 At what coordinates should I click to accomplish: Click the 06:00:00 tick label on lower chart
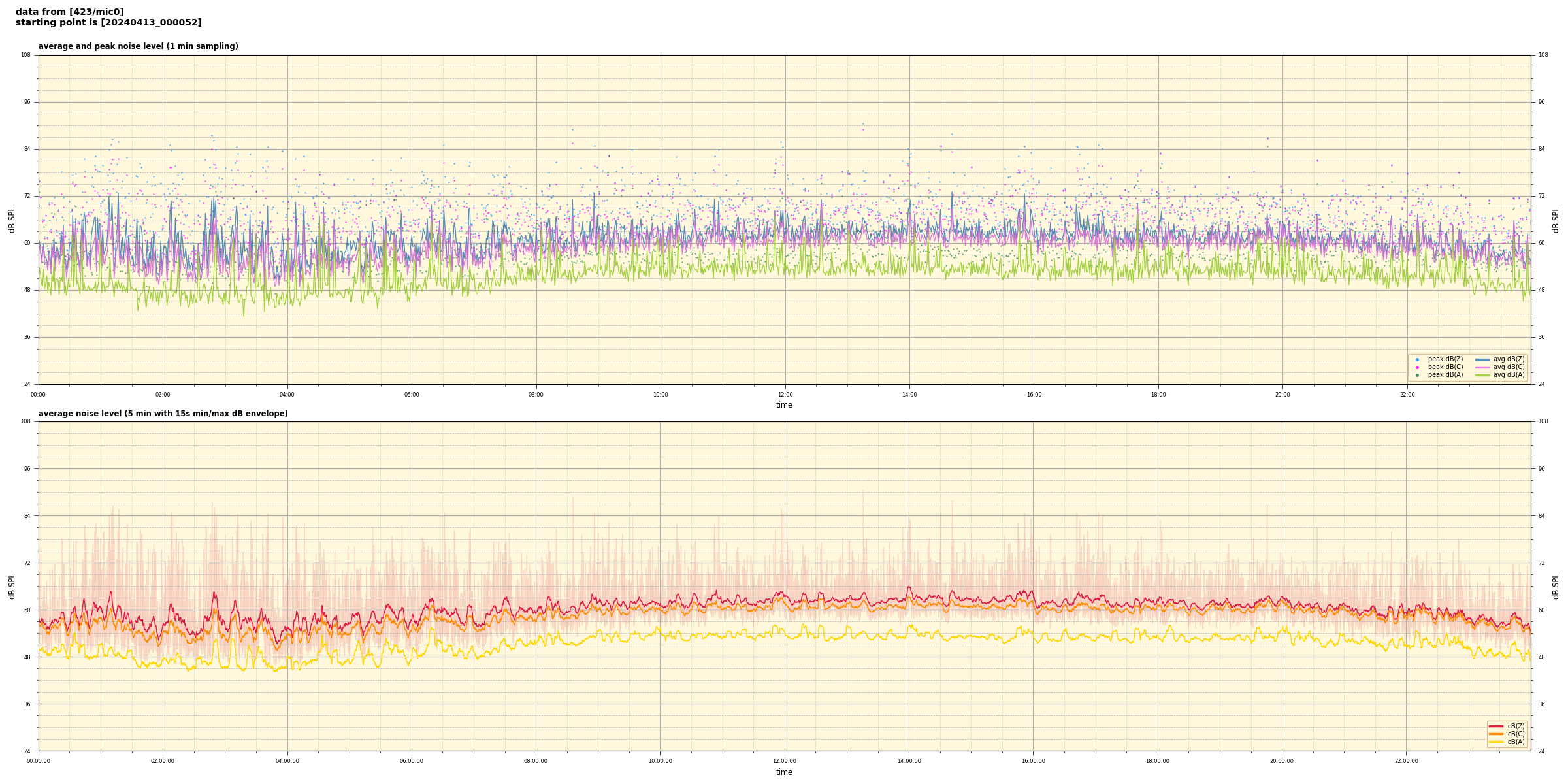412,761
